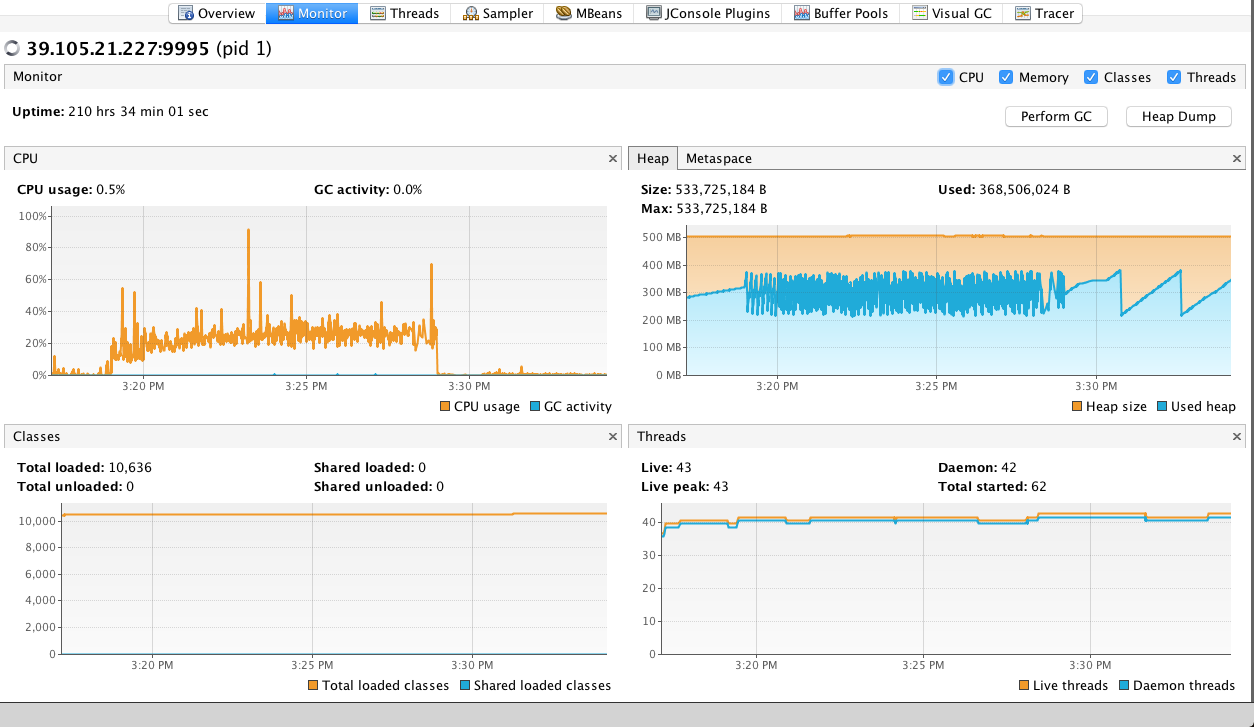Image resolution: width=1254 pixels, height=727 pixels.
Task: Click the JConsole Plugins tab icon
Action: [x=654, y=14]
